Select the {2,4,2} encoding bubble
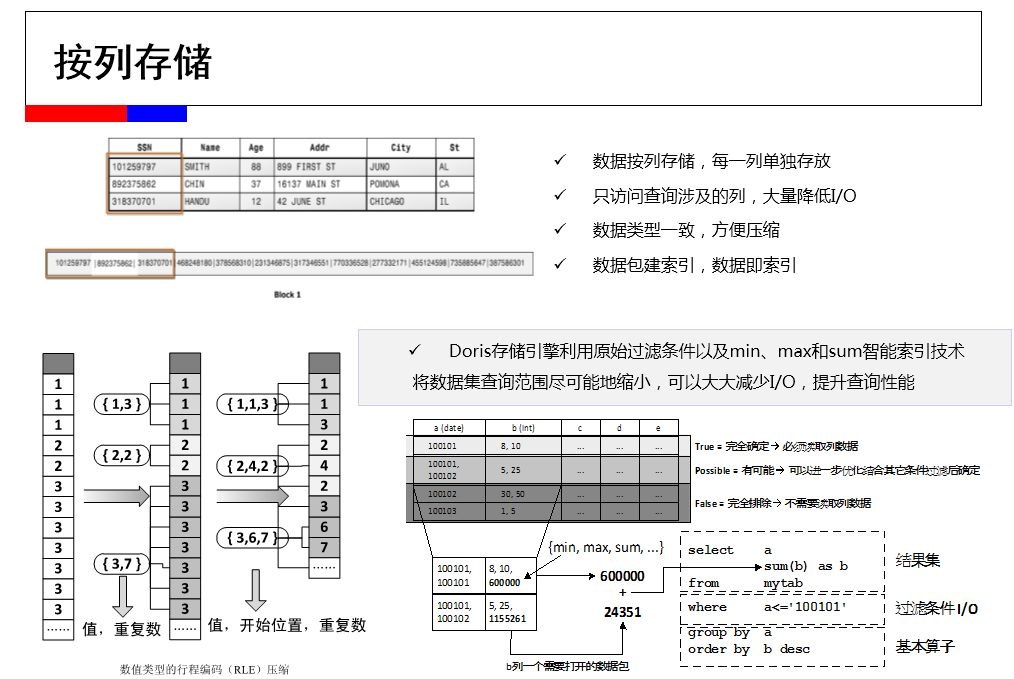Image resolution: width=1014 pixels, height=679 pixels. (250, 464)
